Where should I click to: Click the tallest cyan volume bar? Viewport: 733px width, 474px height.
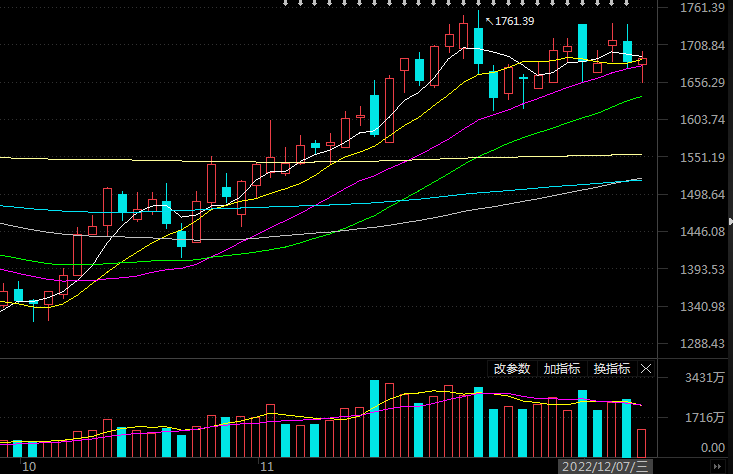[374, 417]
